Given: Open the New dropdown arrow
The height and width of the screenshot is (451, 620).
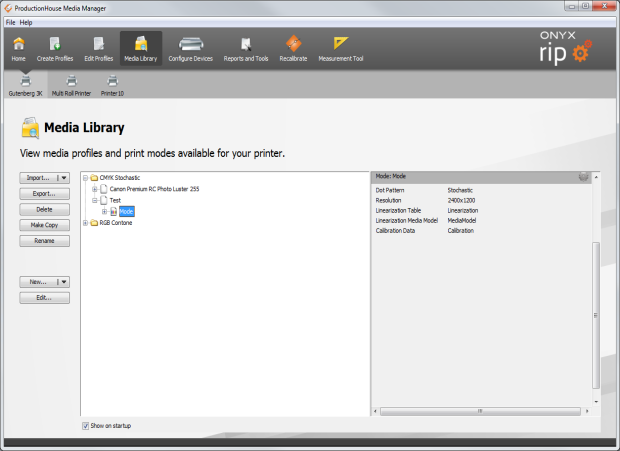Looking at the screenshot, I should (64, 282).
